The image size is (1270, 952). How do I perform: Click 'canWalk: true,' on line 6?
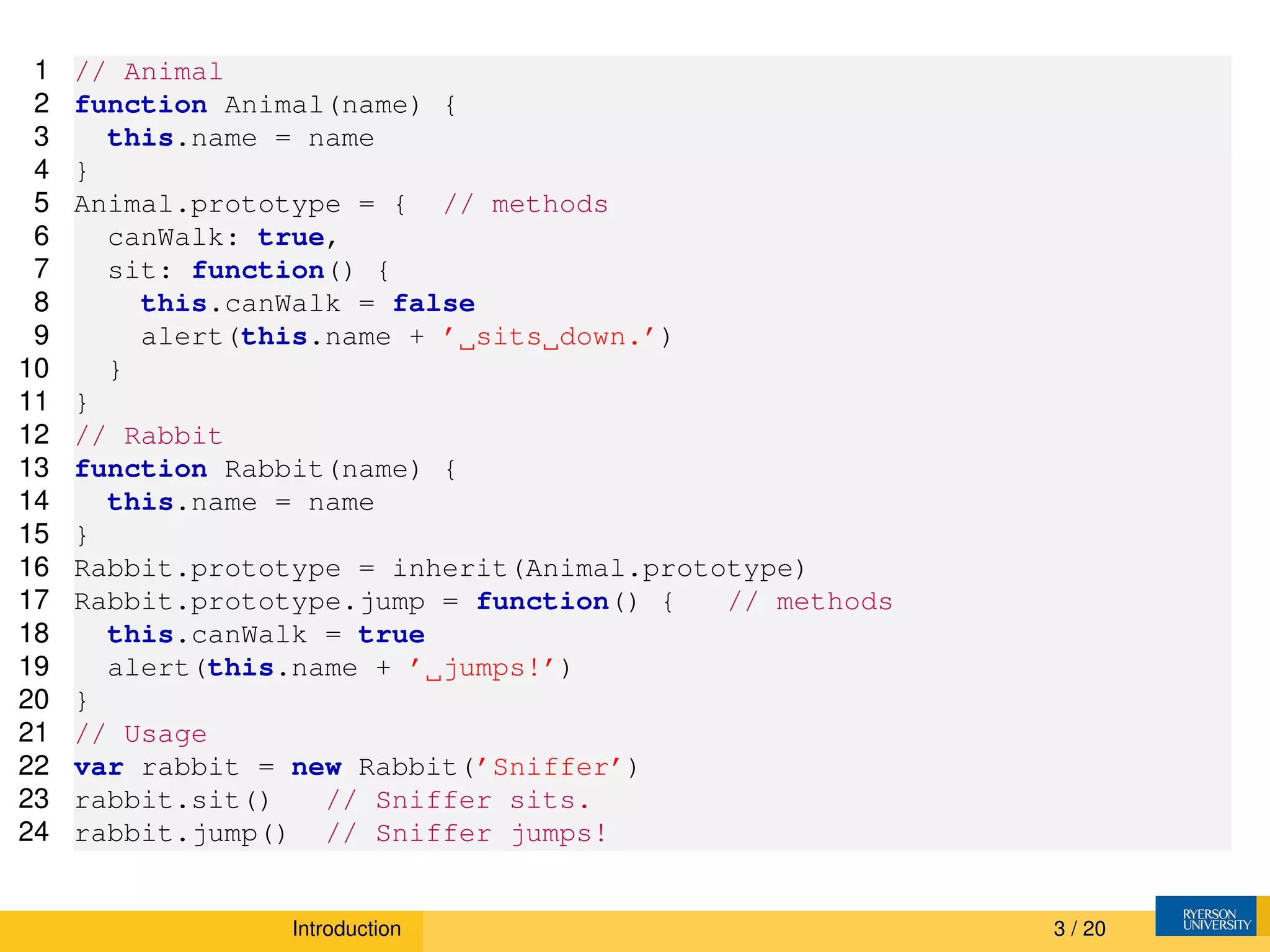223,237
